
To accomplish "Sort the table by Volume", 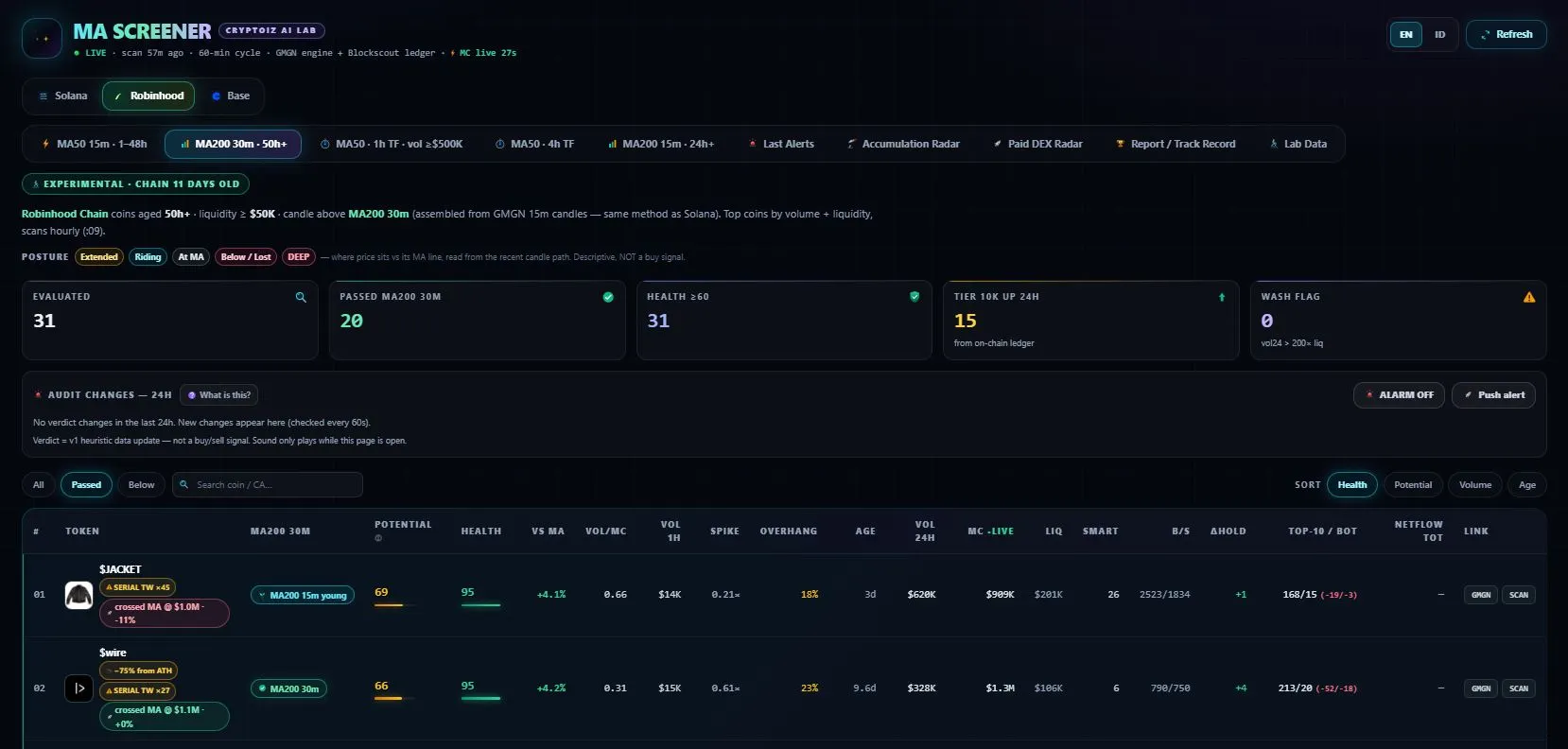I will pyautogui.click(x=1475, y=485).
